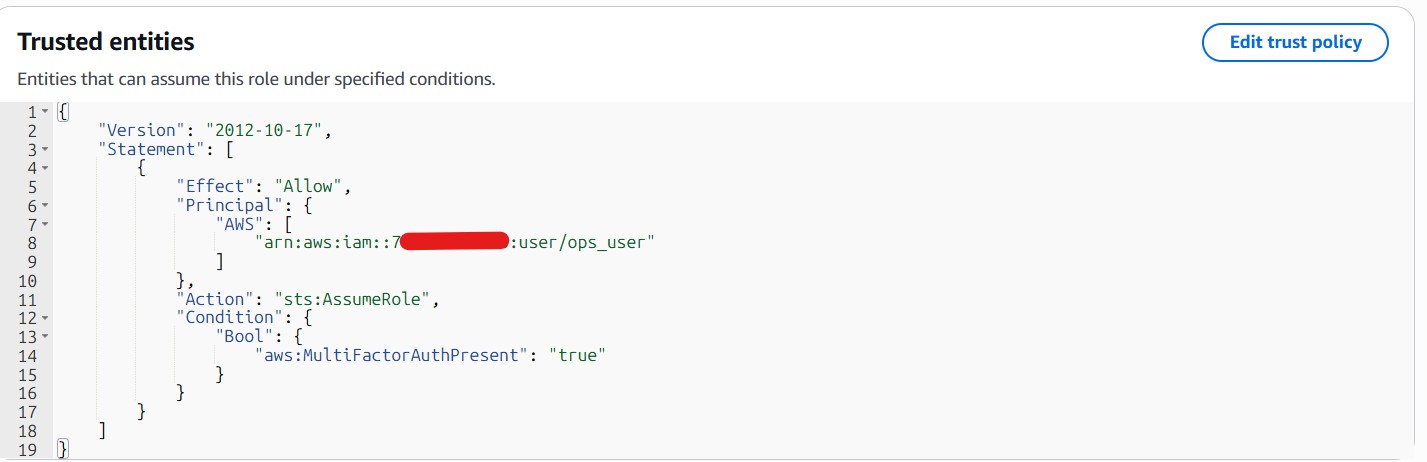Collapse the Statement array fold arrow

[x=45, y=149]
